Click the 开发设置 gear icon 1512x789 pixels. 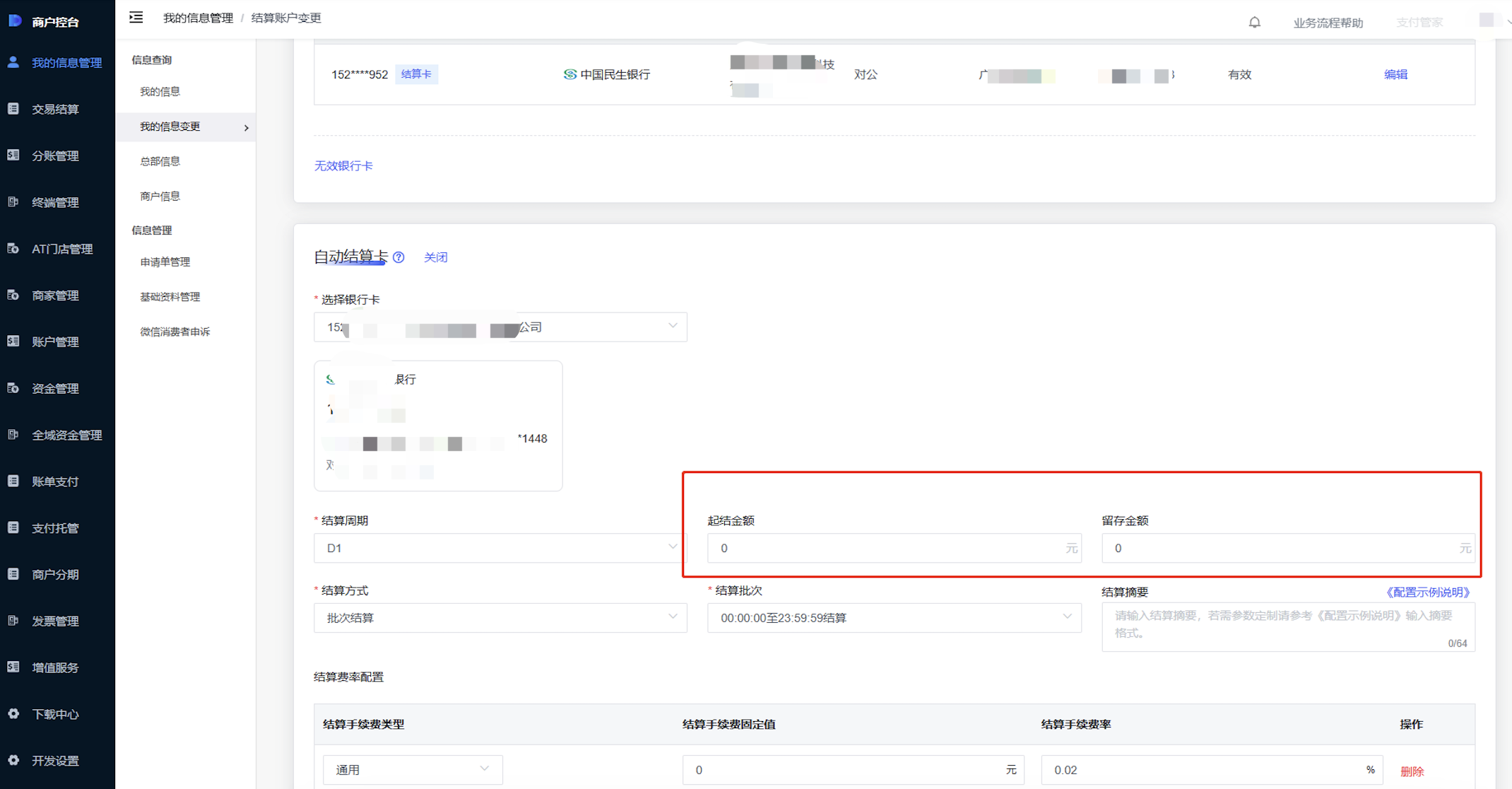coord(13,760)
